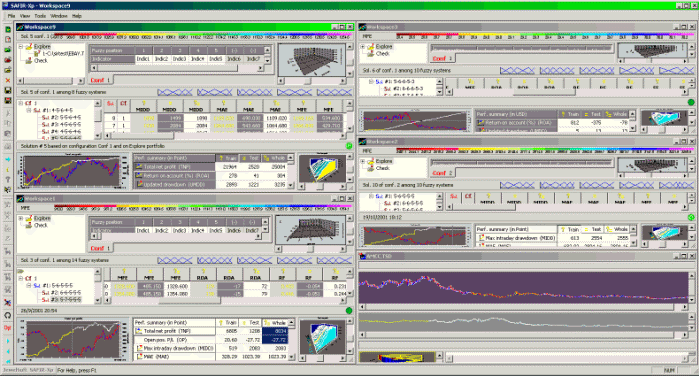Click the black floppy disk save icon
699x376 pixels.
pyautogui.click(x=8, y=91)
